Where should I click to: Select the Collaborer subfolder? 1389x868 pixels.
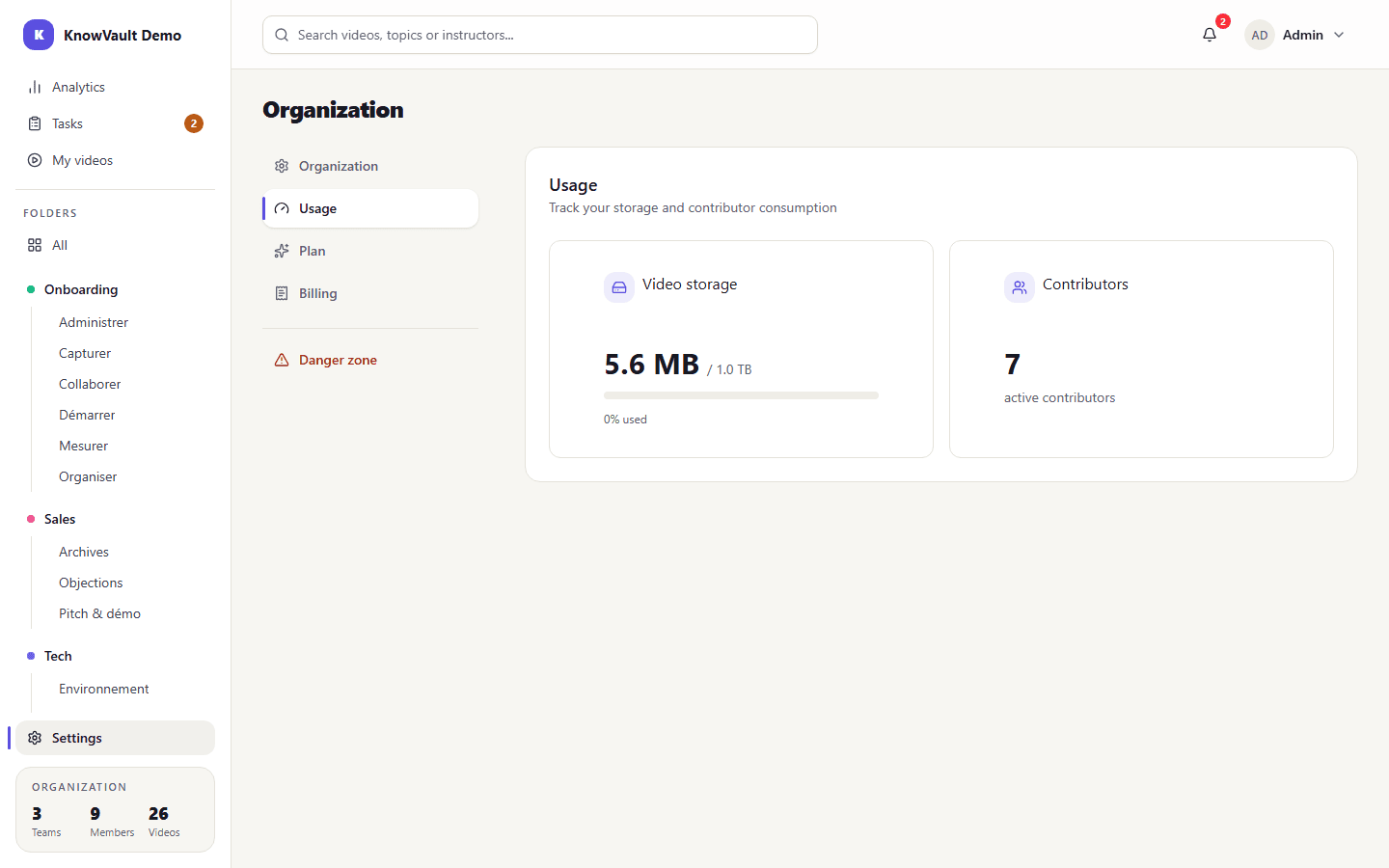pos(90,384)
